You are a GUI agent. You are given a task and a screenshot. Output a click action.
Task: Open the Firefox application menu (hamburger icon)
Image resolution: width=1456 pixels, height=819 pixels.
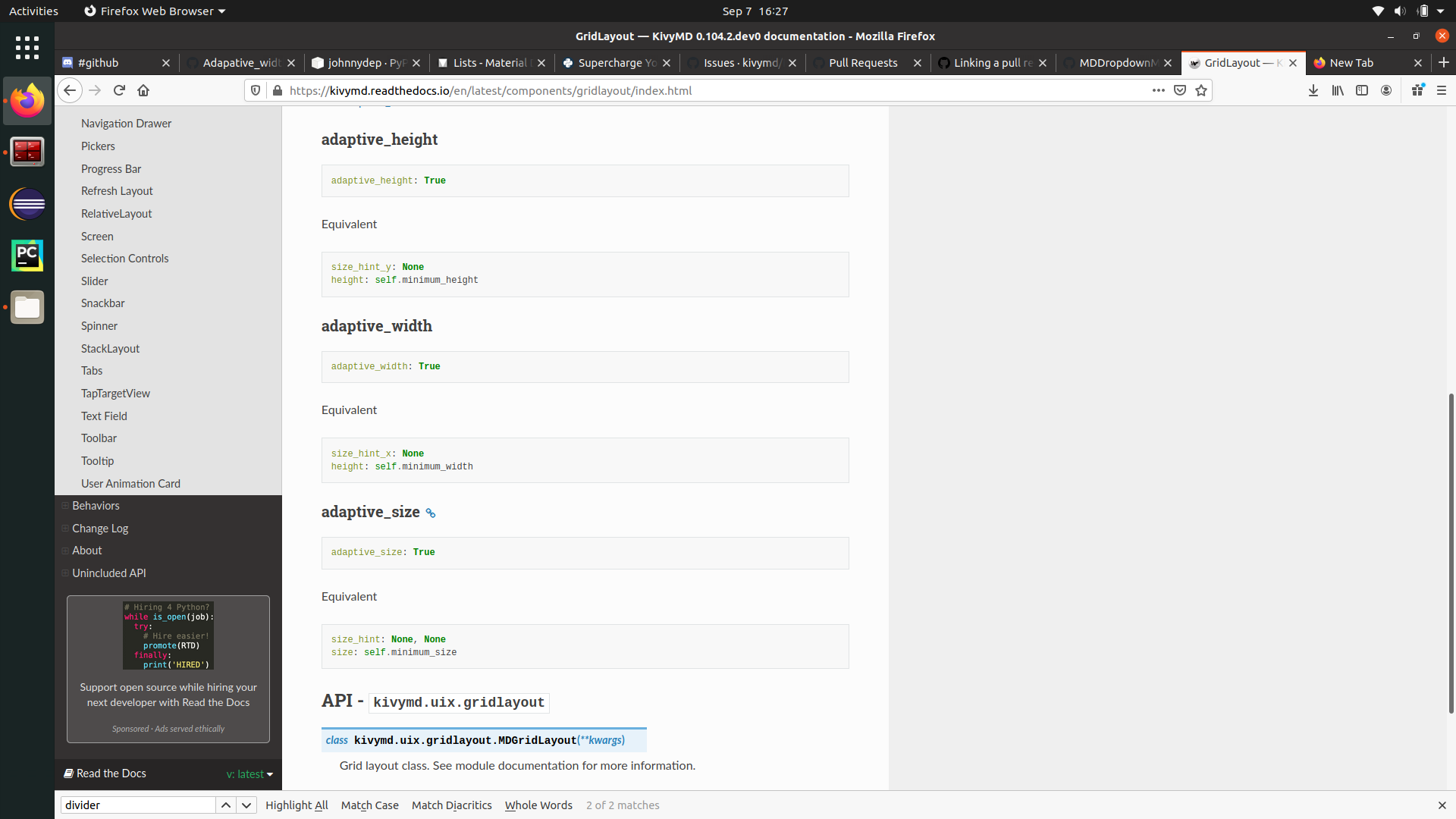click(1442, 90)
